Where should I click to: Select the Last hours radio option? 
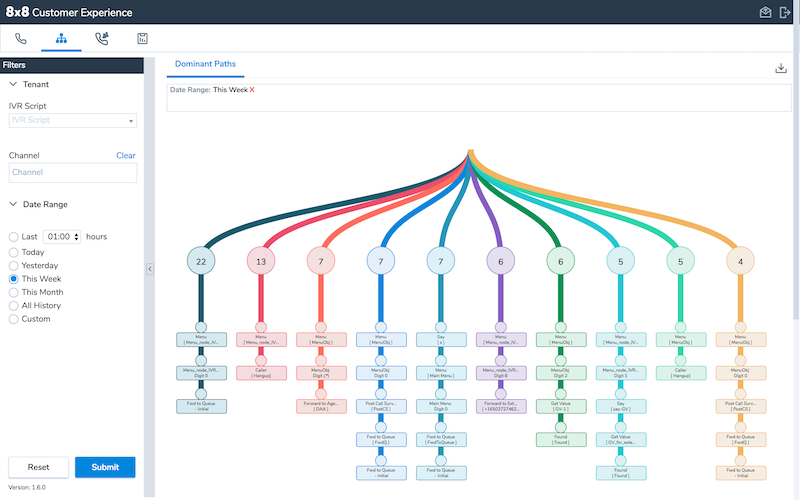14,237
